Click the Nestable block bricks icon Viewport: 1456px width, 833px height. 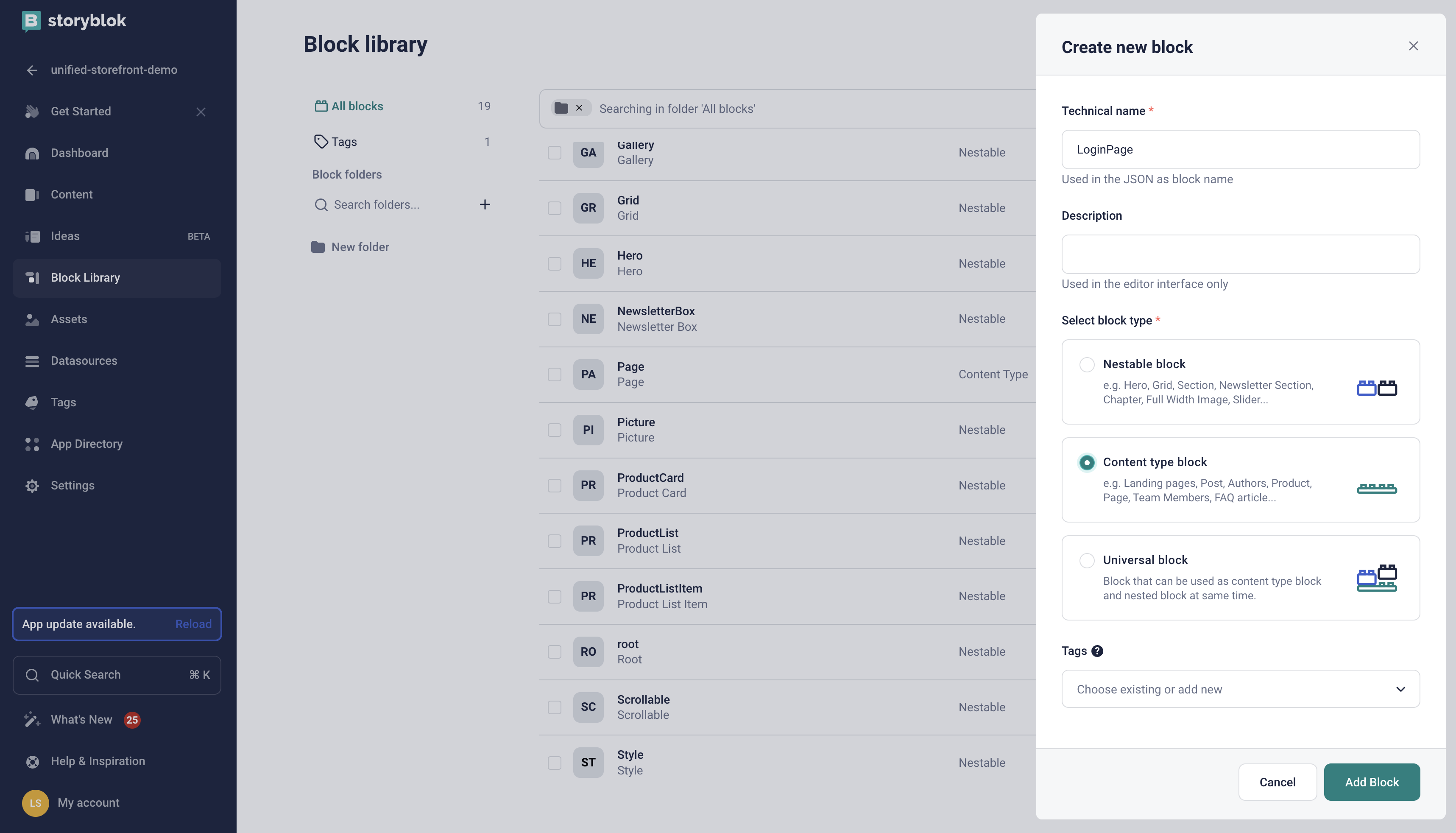(x=1377, y=389)
